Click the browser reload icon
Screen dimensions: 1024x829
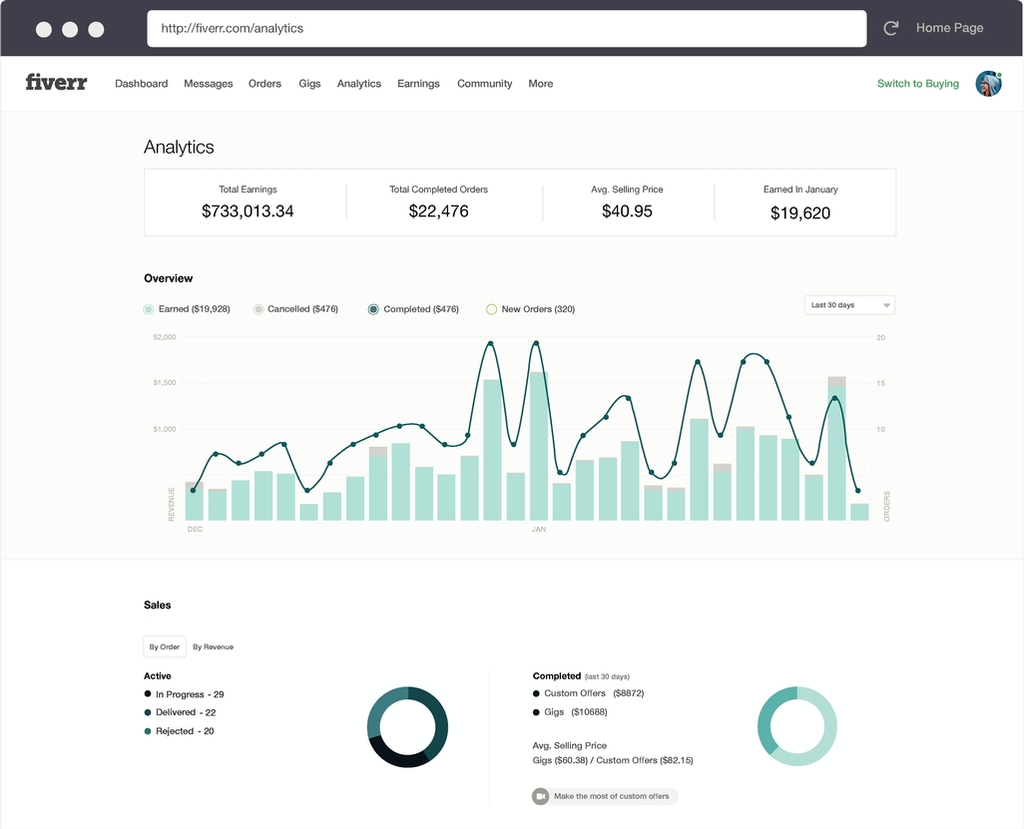[890, 29]
